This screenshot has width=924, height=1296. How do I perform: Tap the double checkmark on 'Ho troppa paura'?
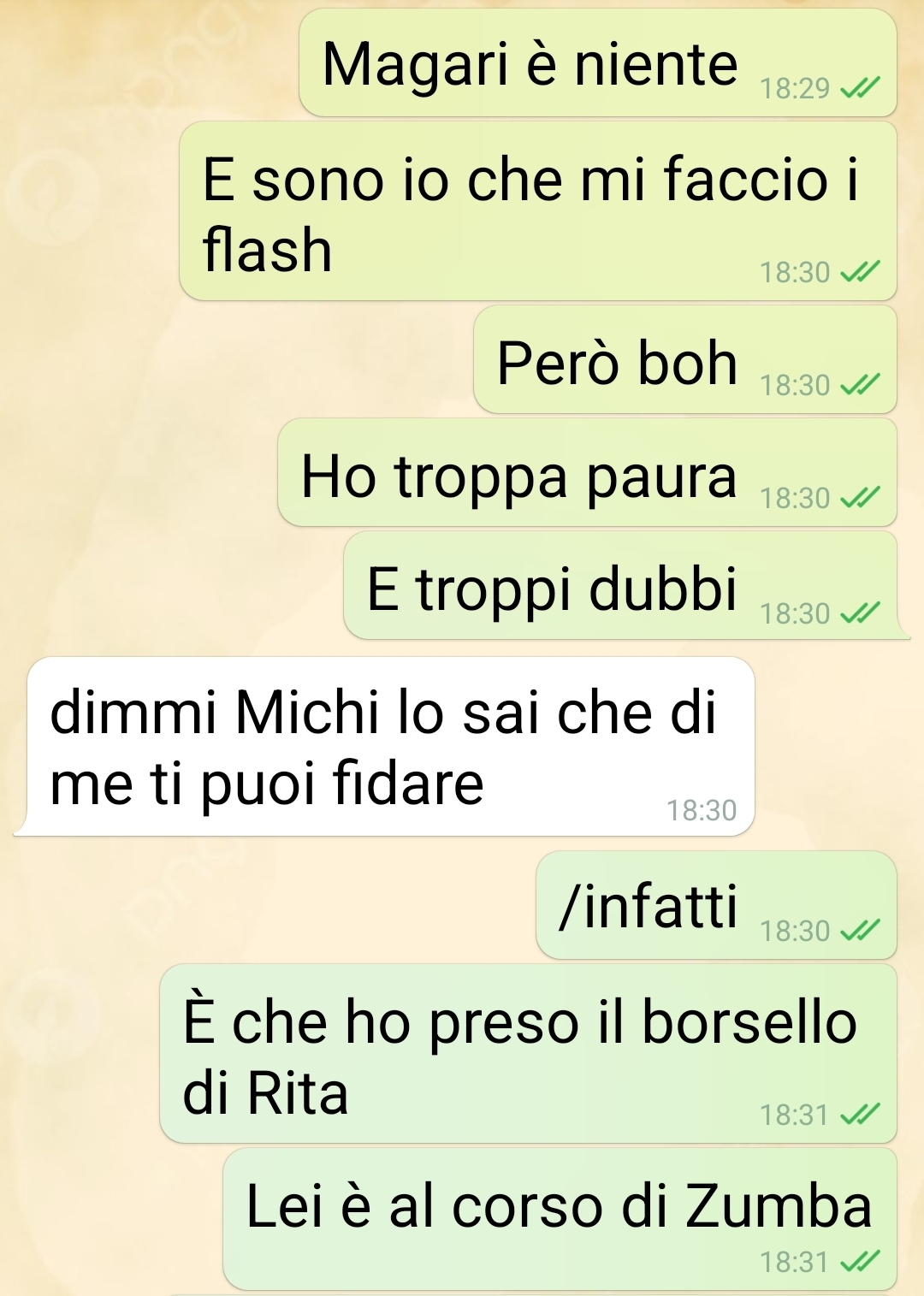coord(860,497)
